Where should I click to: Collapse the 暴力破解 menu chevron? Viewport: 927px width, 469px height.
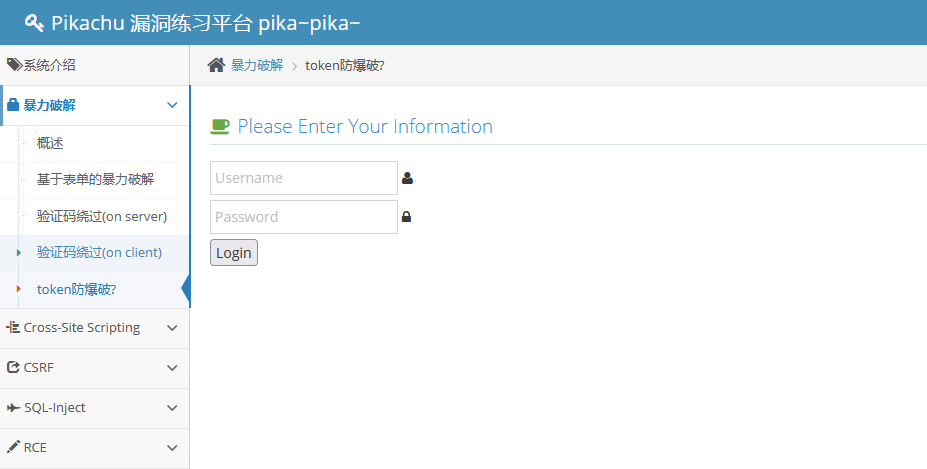click(172, 104)
